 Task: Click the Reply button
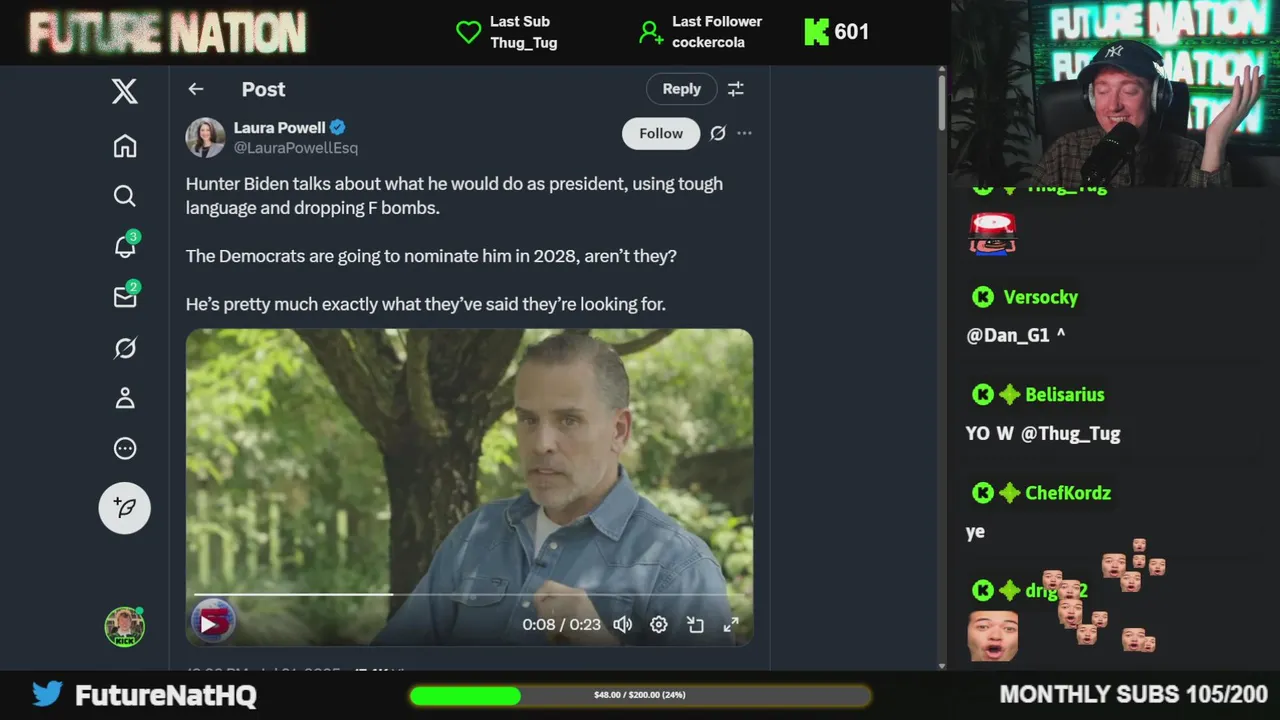[681, 89]
